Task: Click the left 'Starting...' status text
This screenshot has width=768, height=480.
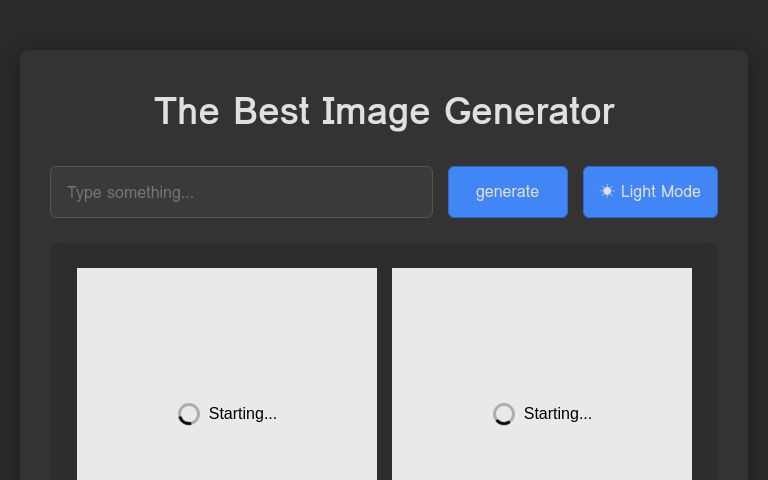Action: click(243, 414)
